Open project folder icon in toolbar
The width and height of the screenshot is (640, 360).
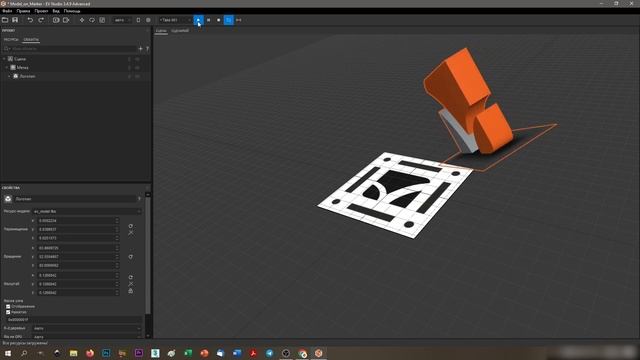coord(5,20)
